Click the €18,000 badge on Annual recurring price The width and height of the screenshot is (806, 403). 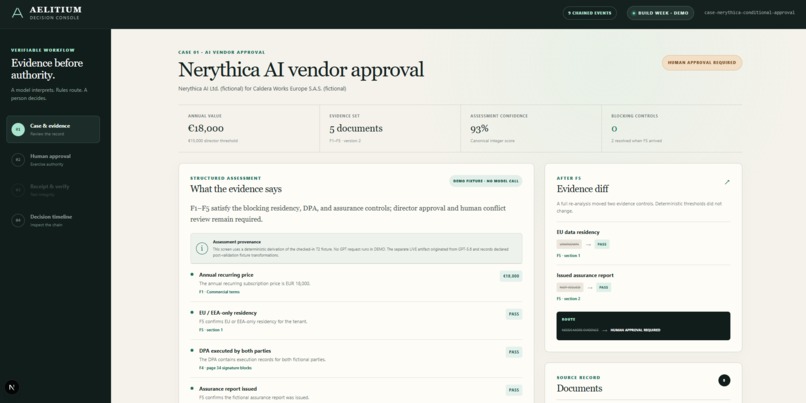(511, 276)
